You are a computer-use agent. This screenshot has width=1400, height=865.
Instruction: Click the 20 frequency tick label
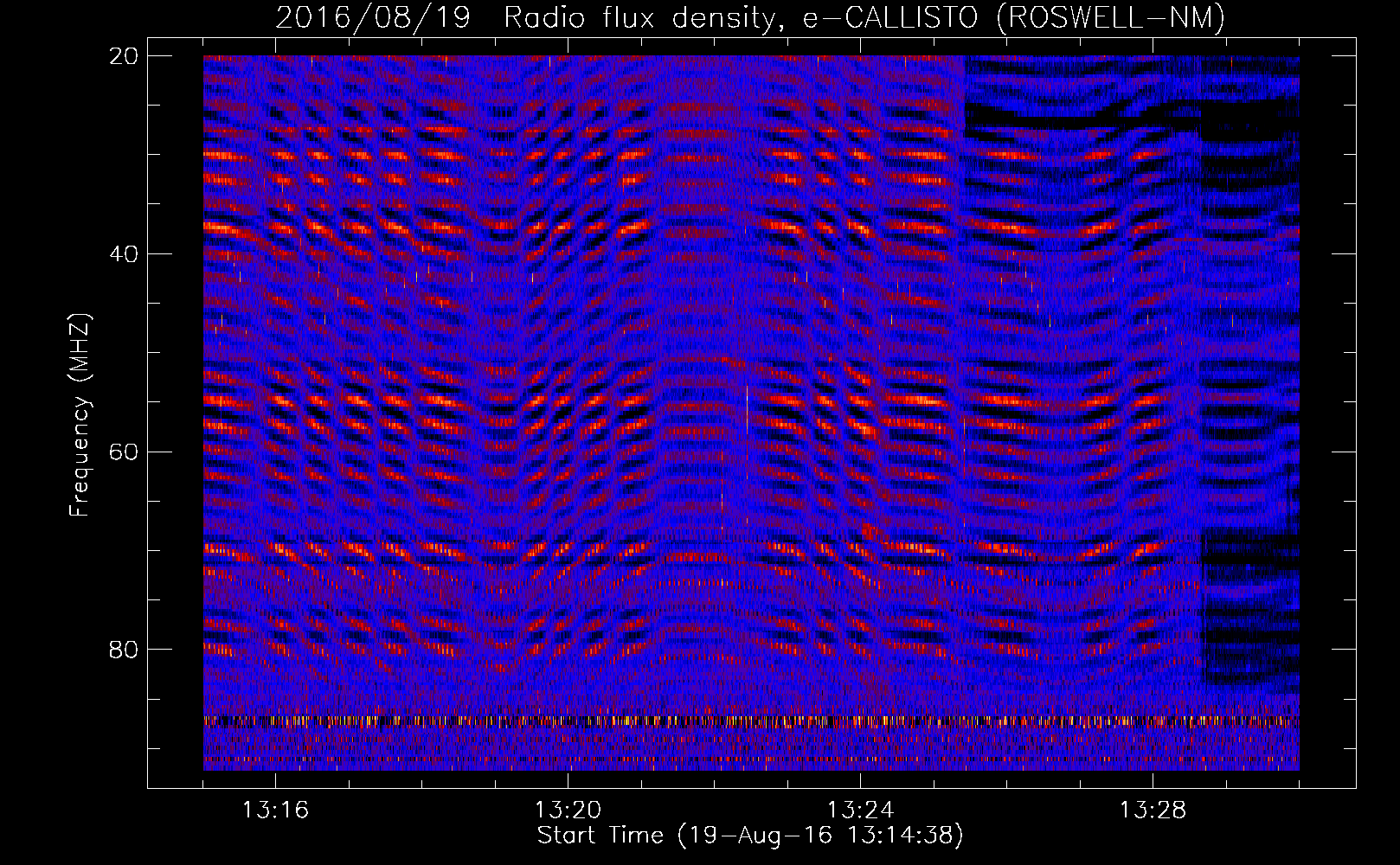pos(124,56)
